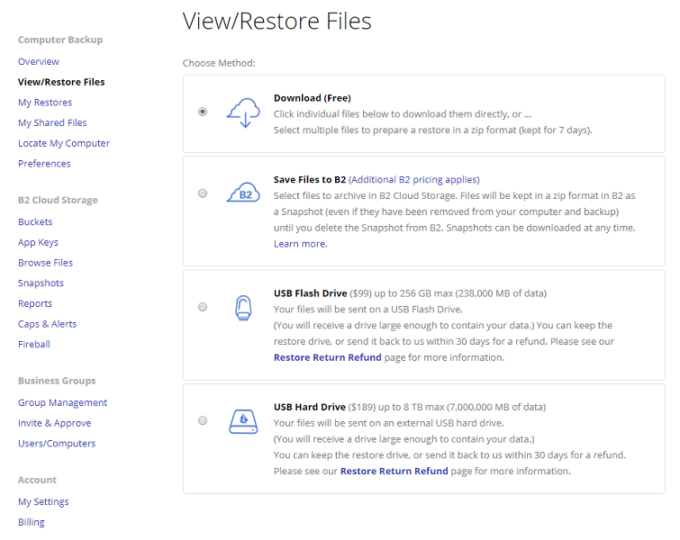Open Browse Files
Viewport: 680px width, 540px height.
pos(46,262)
